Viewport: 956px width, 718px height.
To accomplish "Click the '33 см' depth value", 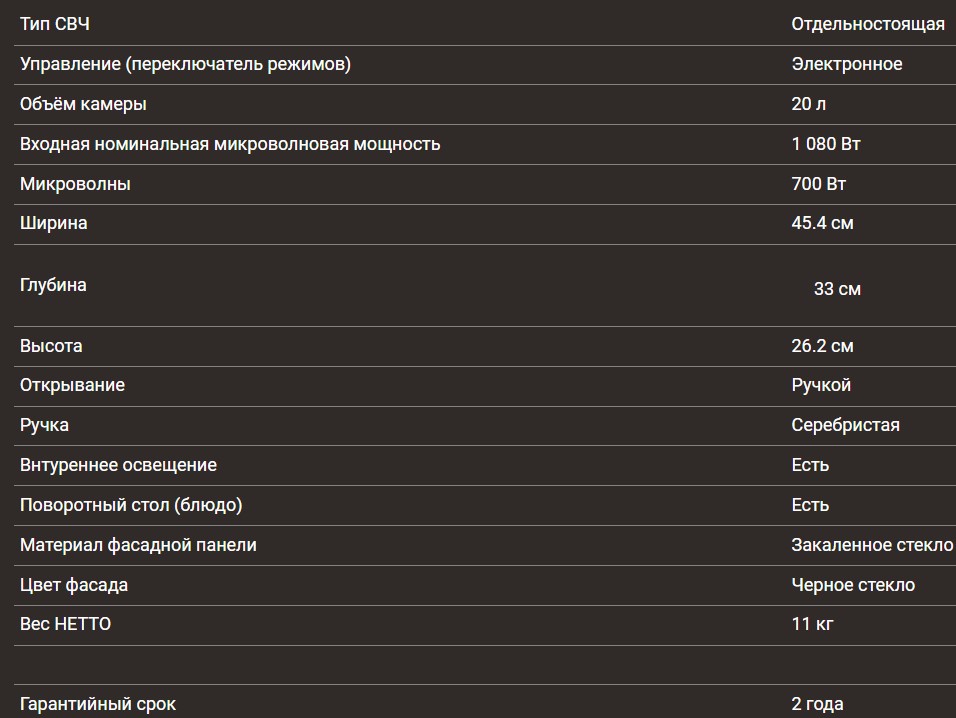I will pos(837,289).
